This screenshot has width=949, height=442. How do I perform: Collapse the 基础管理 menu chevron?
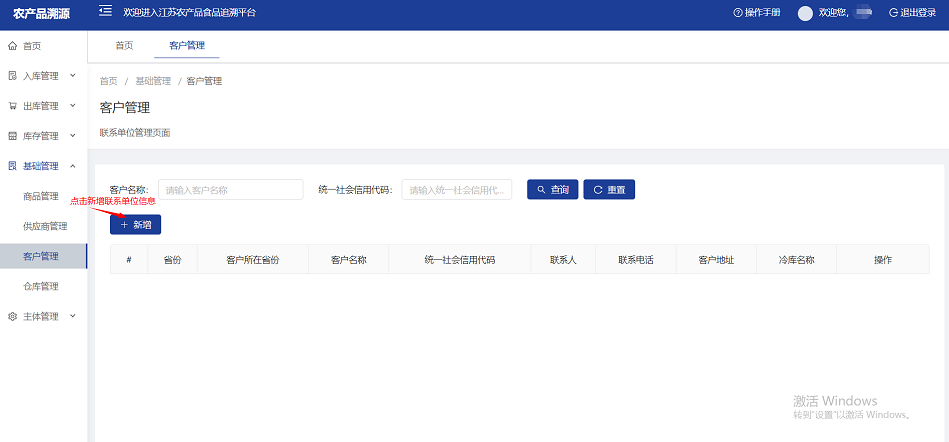pos(72,166)
